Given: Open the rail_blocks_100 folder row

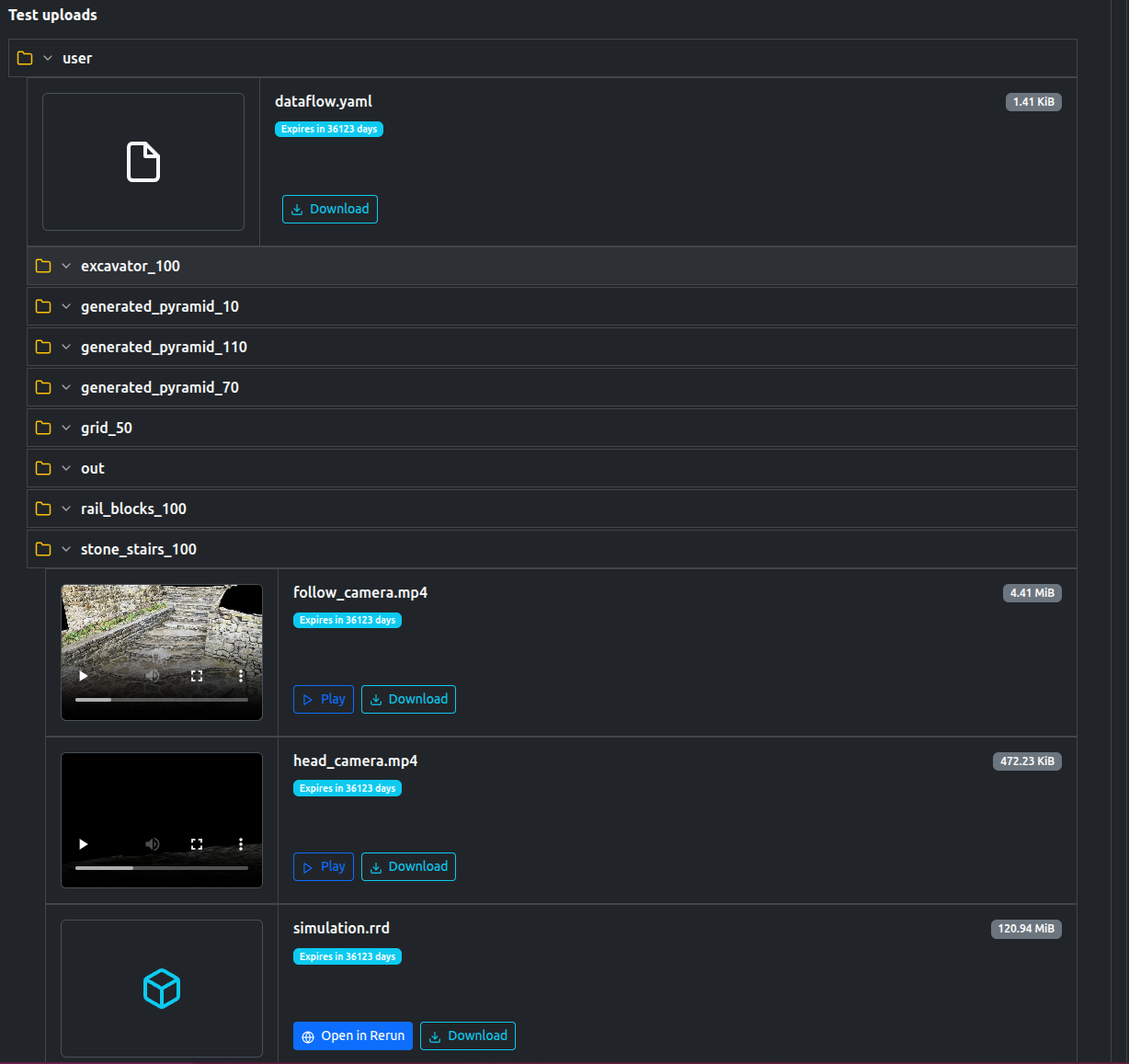Looking at the screenshot, I should coord(133,509).
